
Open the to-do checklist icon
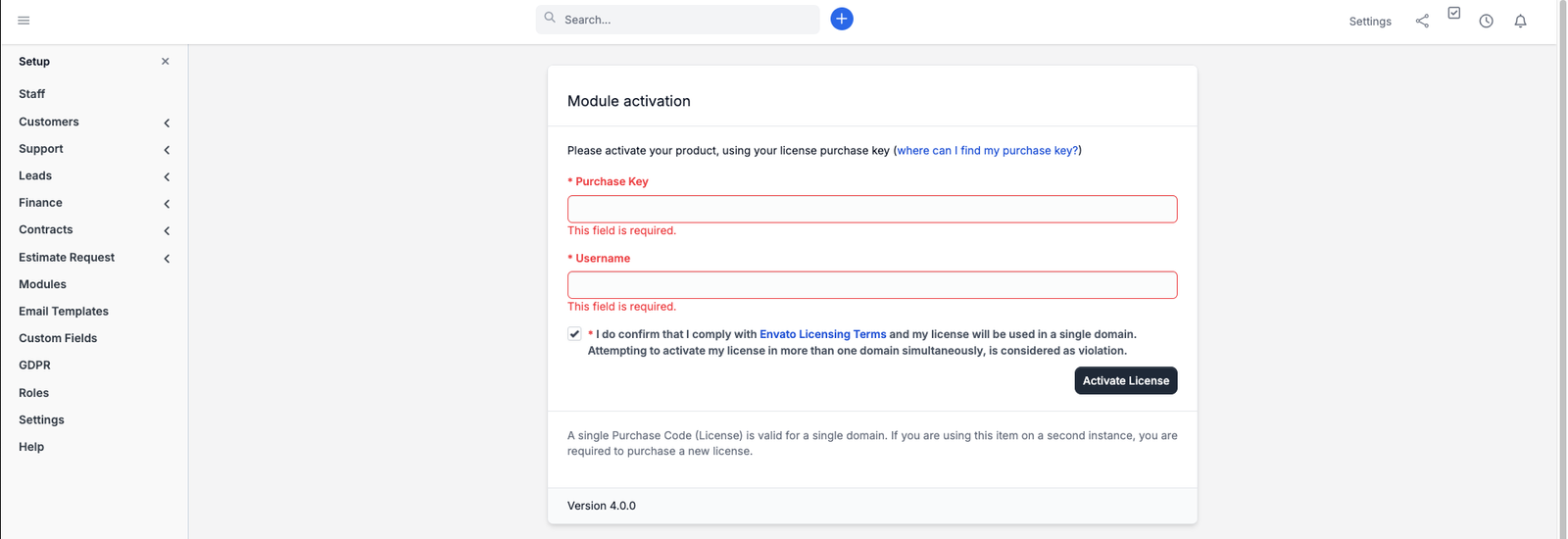tap(1454, 14)
